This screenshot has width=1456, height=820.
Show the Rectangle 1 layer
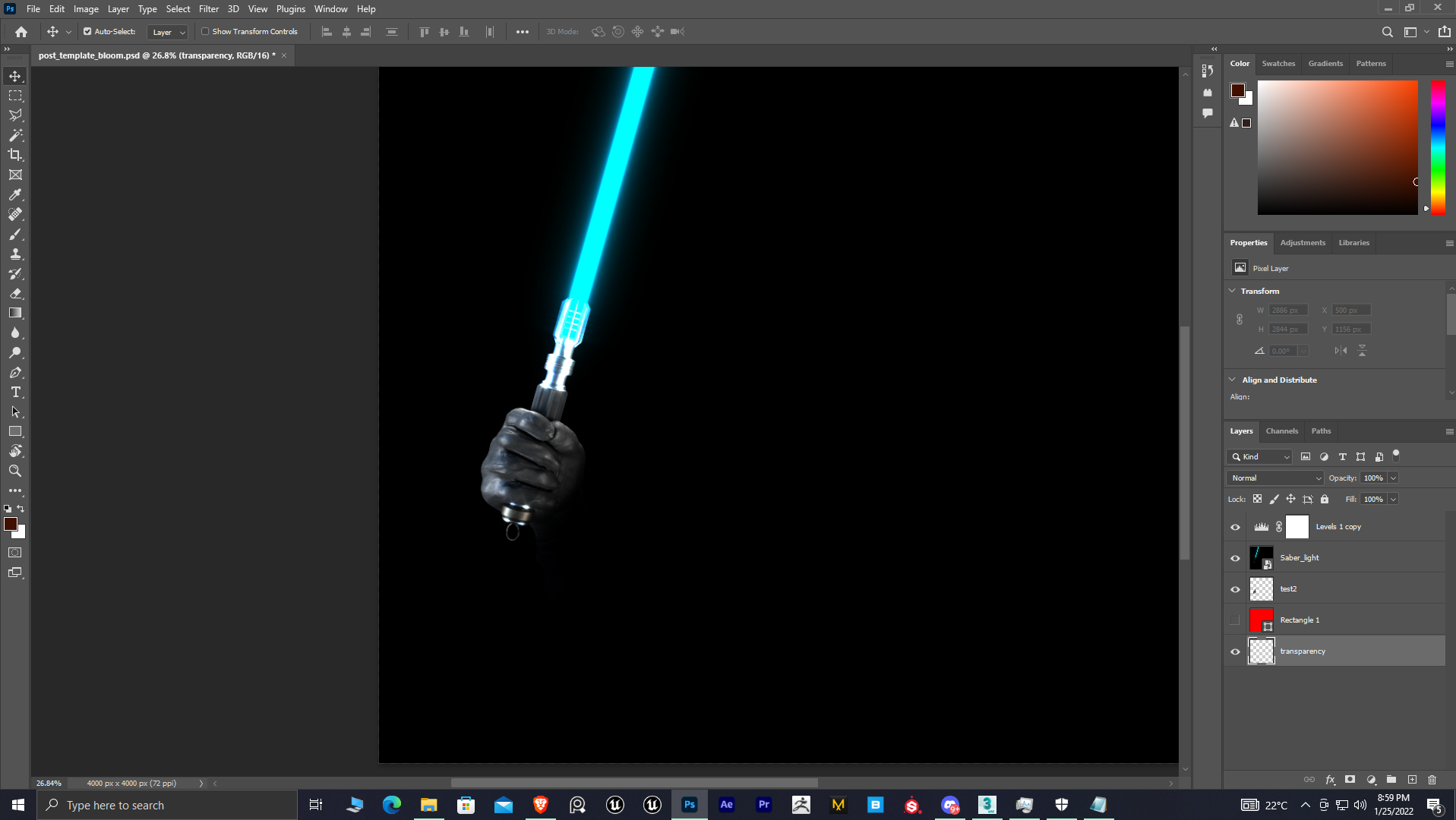[x=1235, y=620]
